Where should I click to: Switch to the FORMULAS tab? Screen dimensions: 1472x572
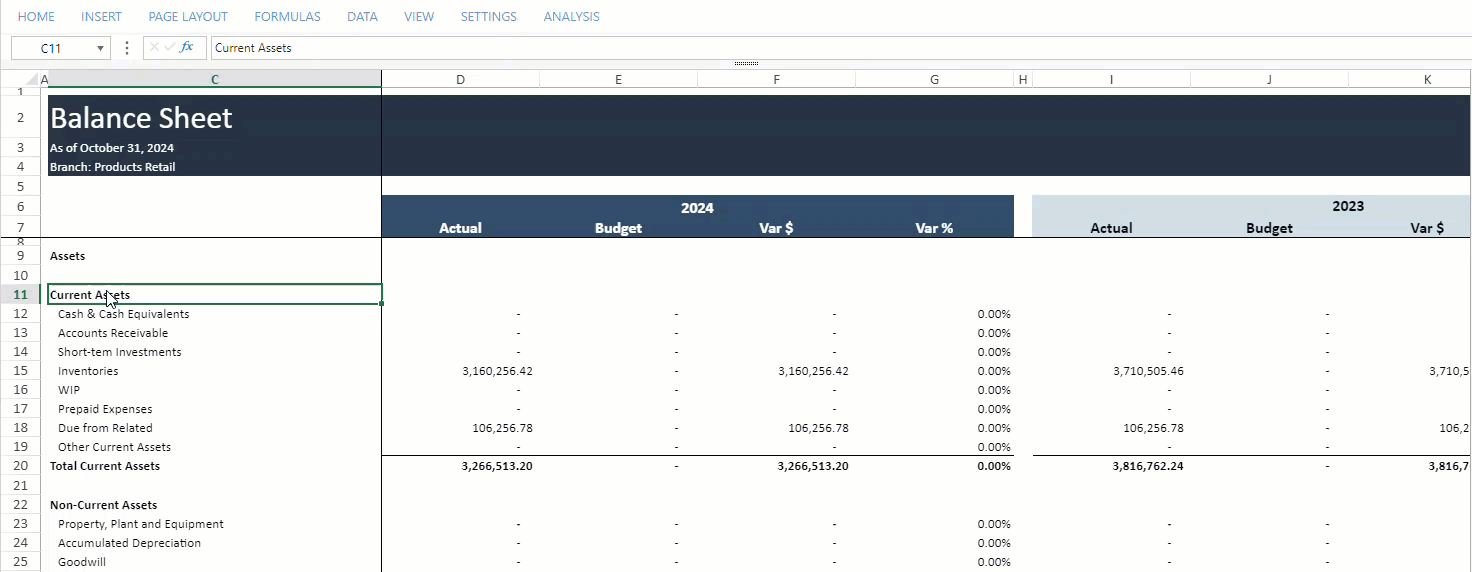287,17
